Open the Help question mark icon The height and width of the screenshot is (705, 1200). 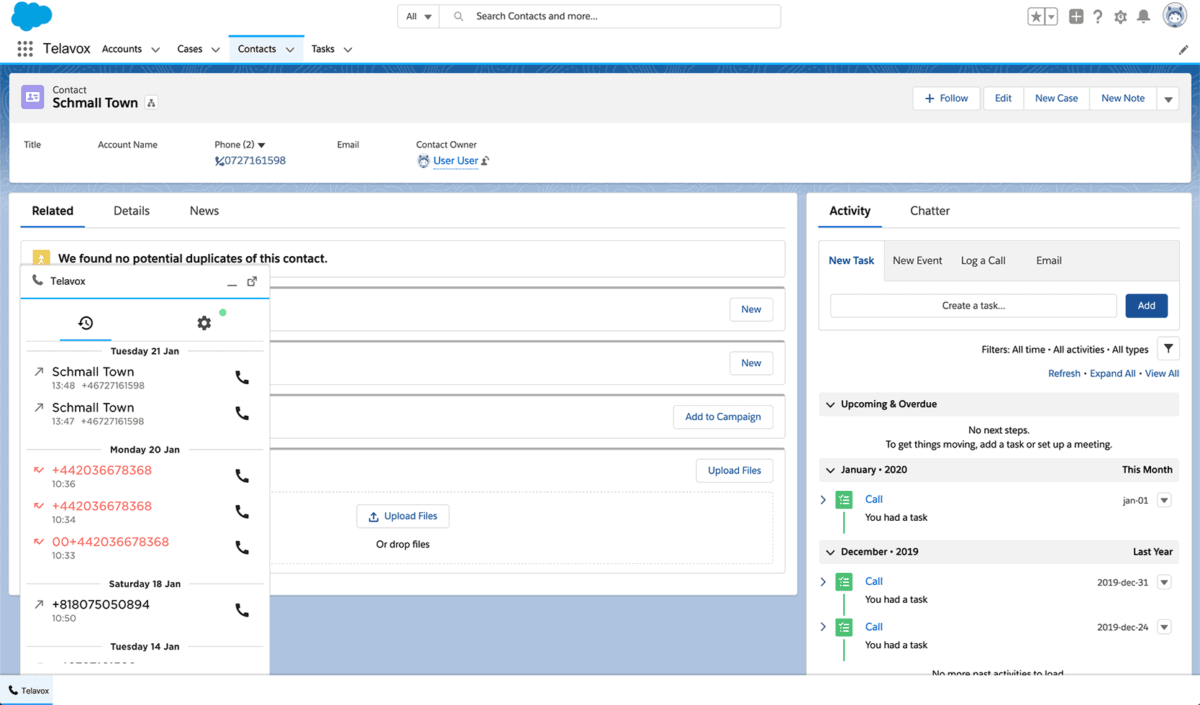(1098, 17)
